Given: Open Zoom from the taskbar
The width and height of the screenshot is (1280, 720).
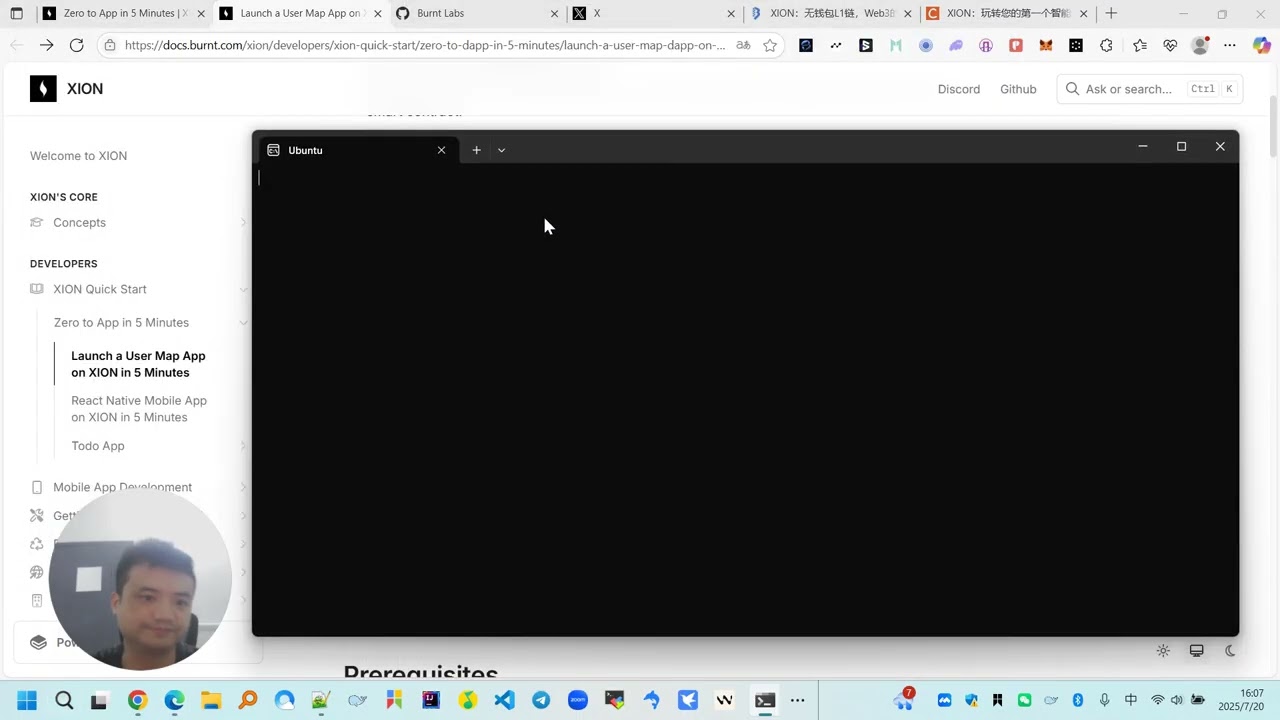Looking at the screenshot, I should [578, 700].
